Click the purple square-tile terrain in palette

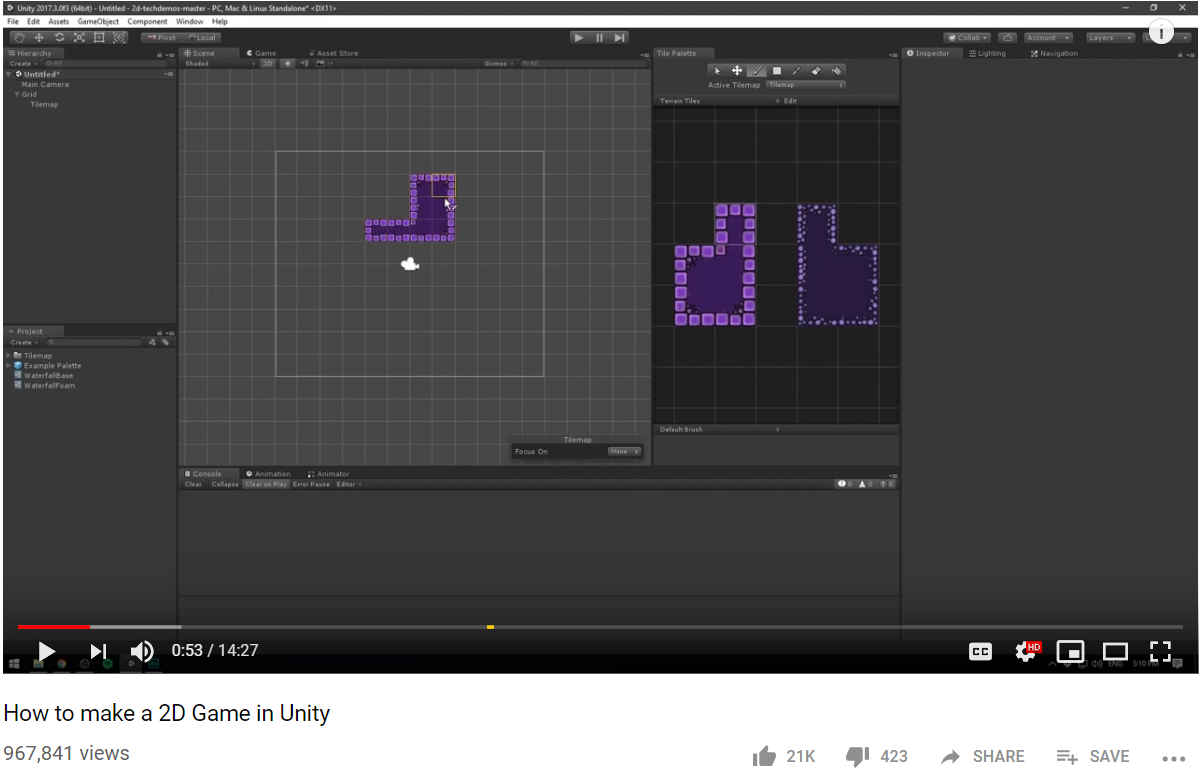point(715,265)
